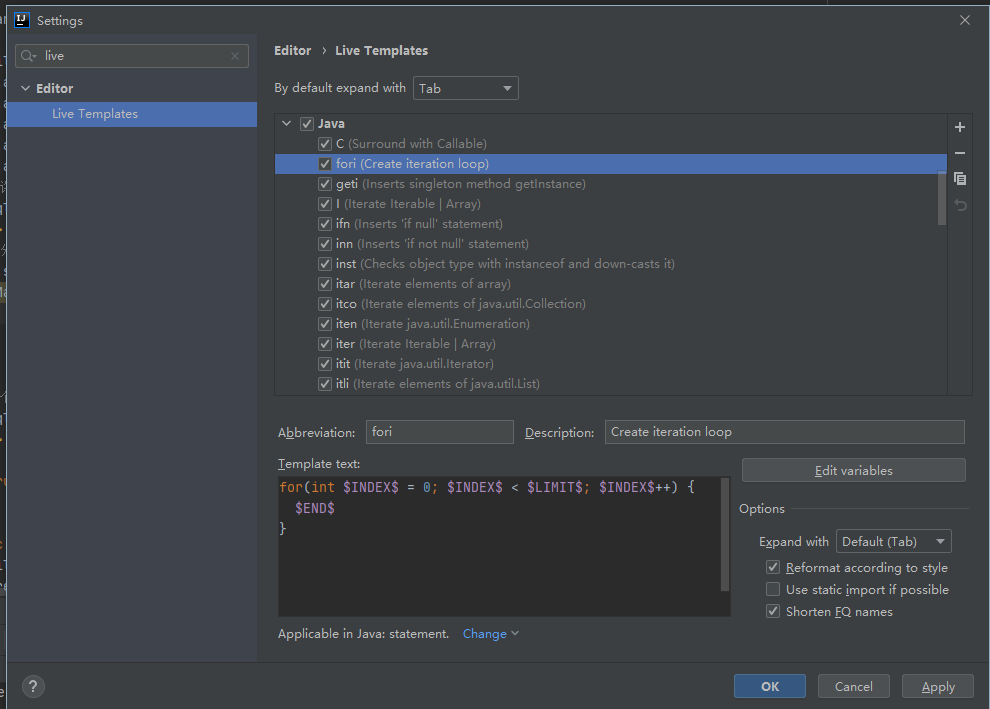Collapse the Editor section in sidebar
Screen dimensions: 990x709
click(26, 88)
